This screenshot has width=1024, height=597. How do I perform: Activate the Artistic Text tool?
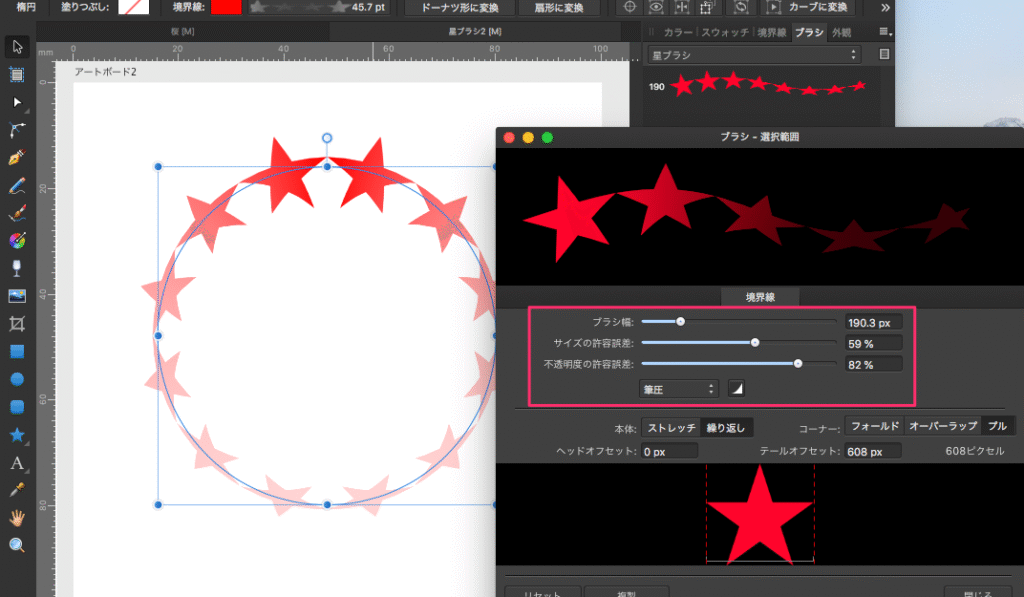(17, 463)
